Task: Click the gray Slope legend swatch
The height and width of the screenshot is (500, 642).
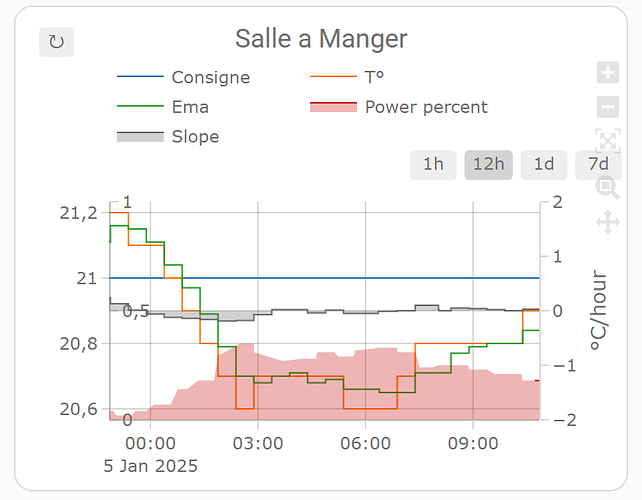Action: pyautogui.click(x=139, y=136)
